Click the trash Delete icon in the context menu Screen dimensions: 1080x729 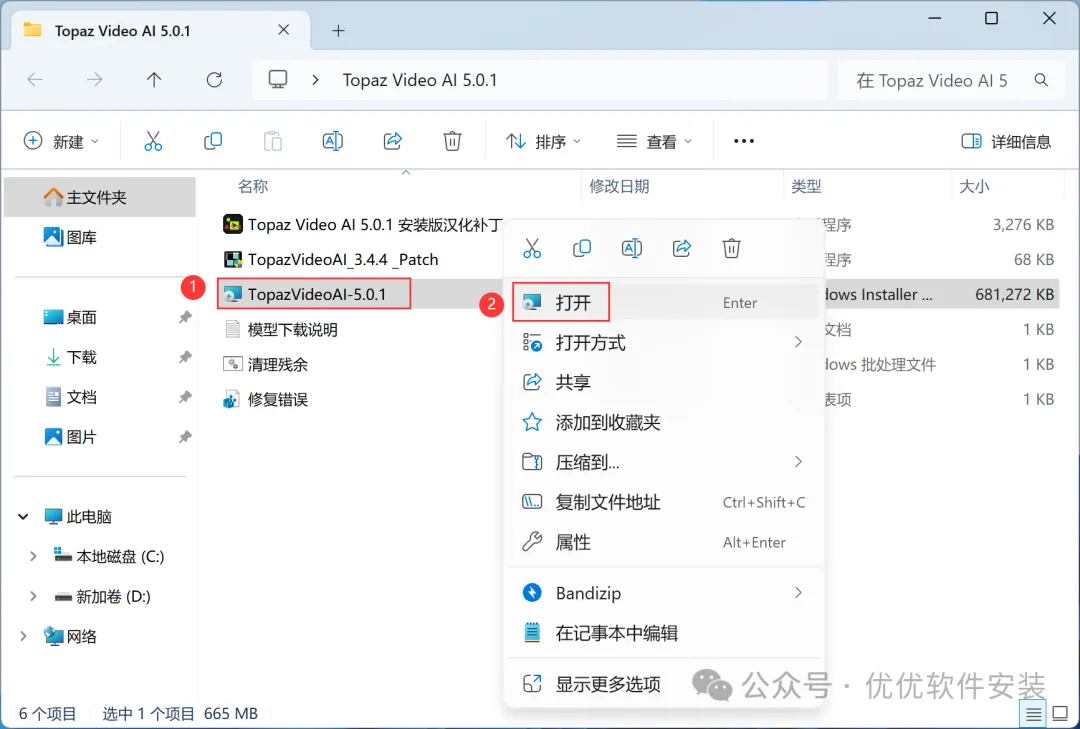[x=731, y=248]
